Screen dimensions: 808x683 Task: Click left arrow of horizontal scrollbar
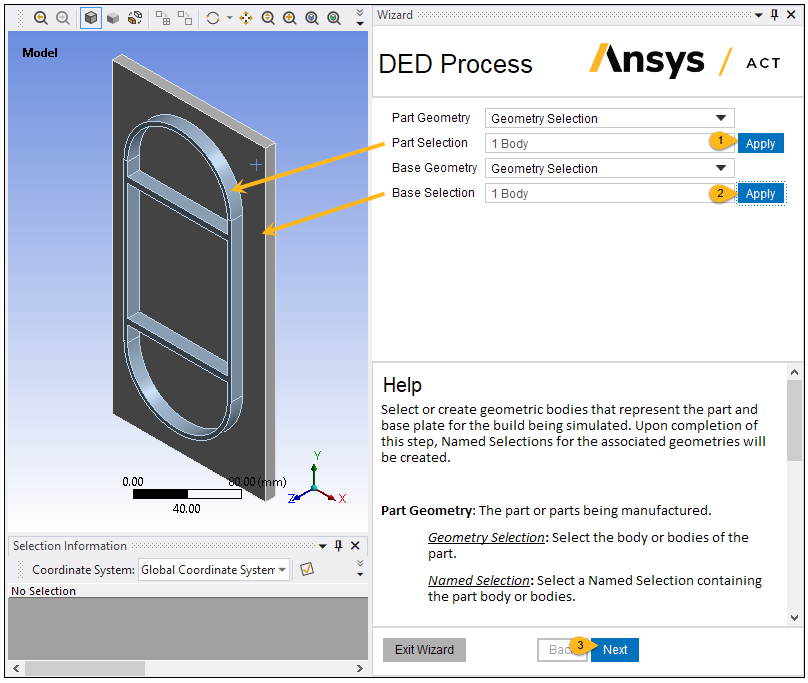pos(16,669)
